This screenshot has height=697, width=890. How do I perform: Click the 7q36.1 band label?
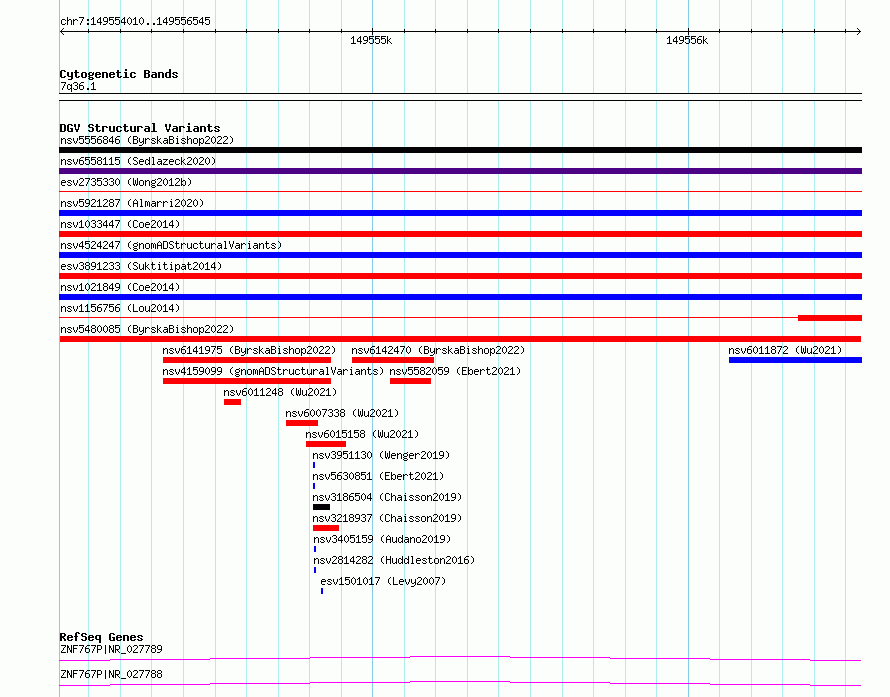point(78,86)
